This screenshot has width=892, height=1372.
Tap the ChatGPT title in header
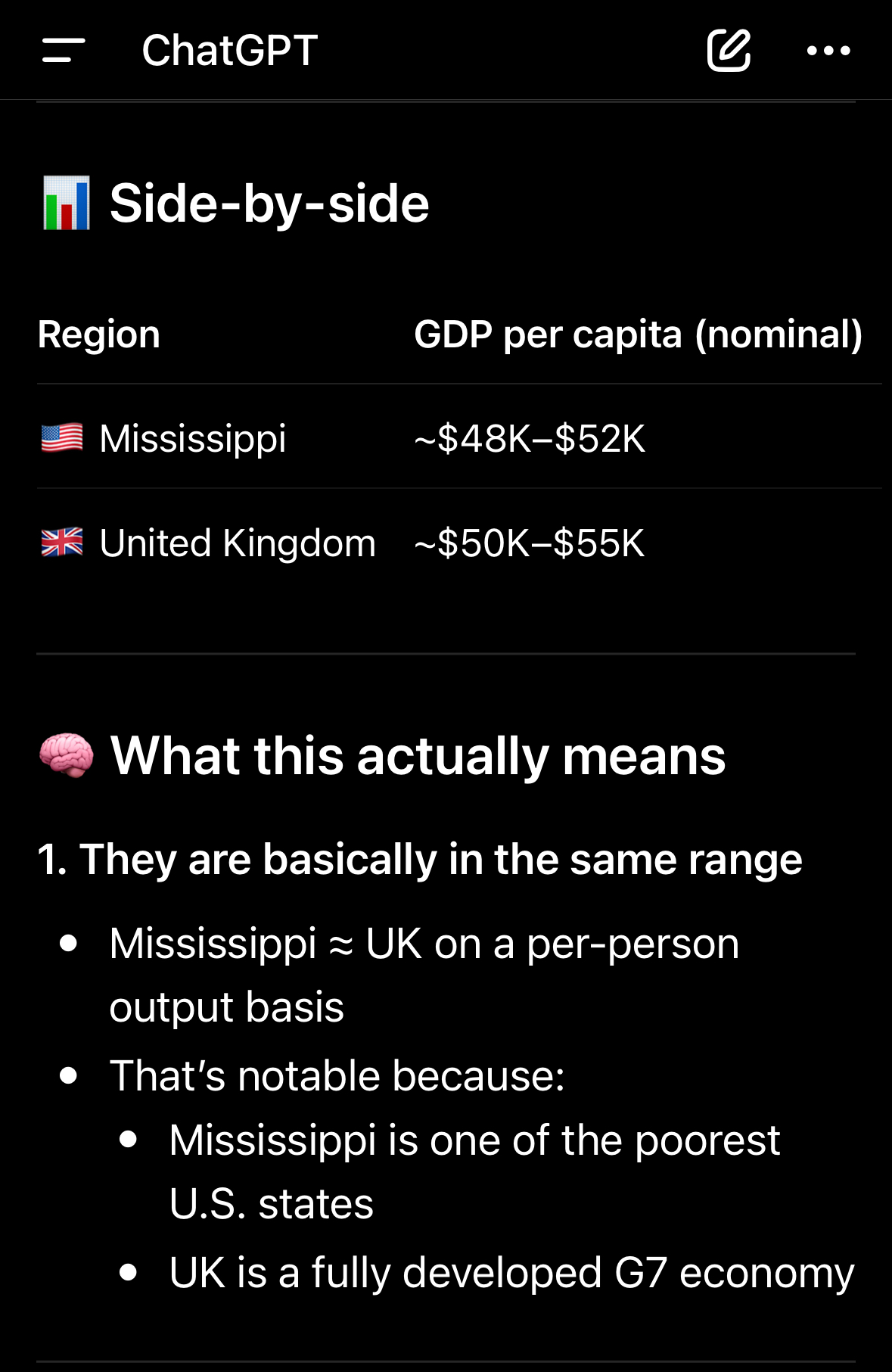230,51
